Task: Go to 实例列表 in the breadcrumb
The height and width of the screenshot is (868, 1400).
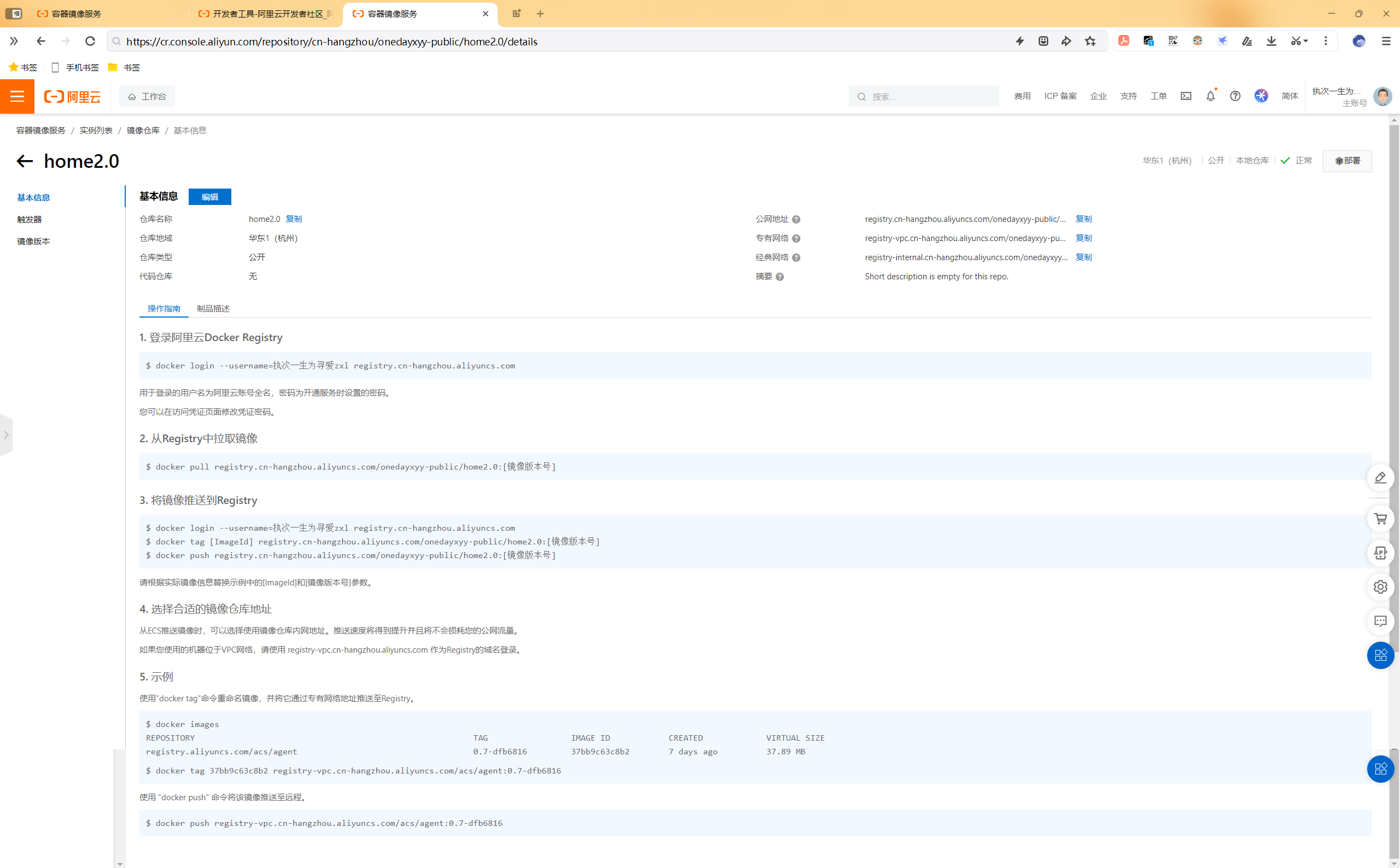Action: pos(96,131)
